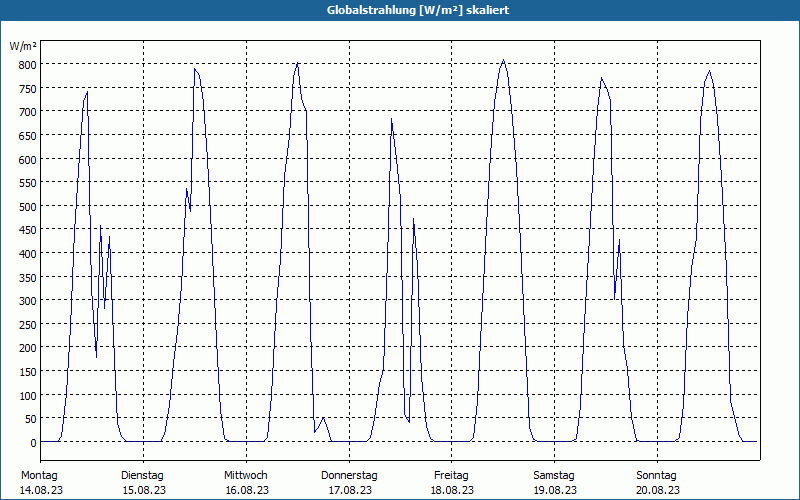Click Monday's radiation peak near 740

coord(87,92)
